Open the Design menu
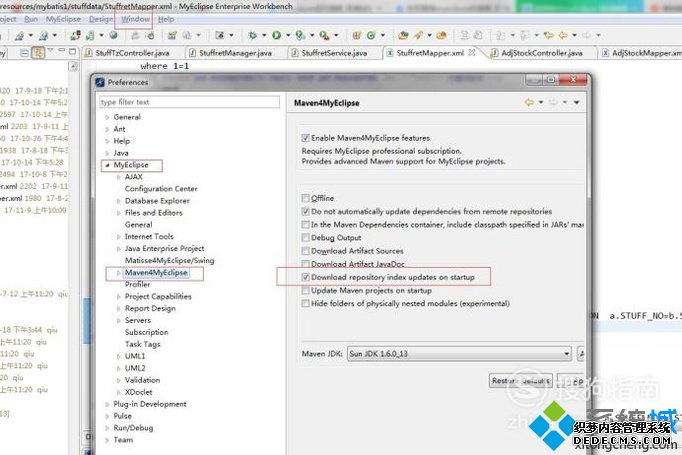The height and width of the screenshot is (455, 682). pos(100,19)
